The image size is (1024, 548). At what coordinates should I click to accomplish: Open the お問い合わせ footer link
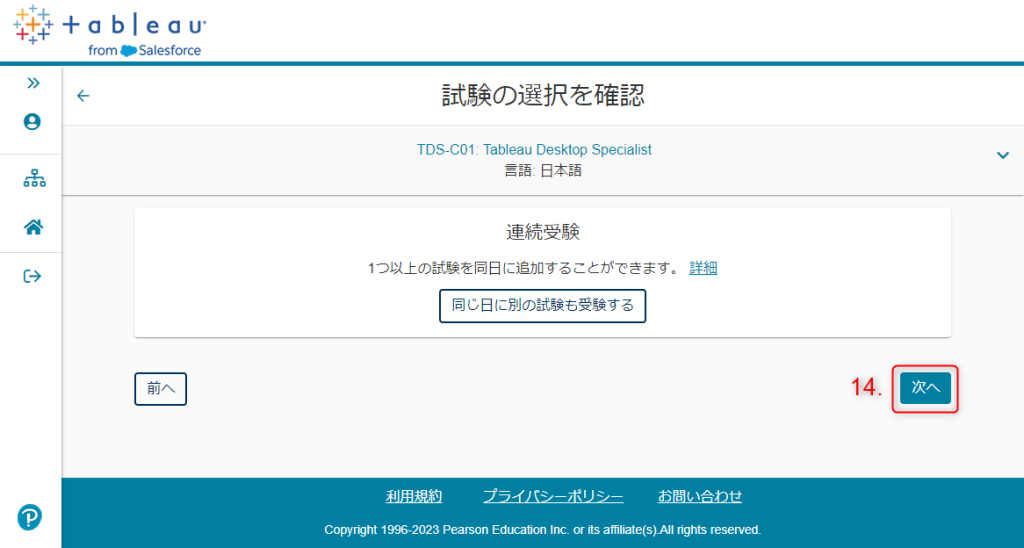click(x=700, y=496)
